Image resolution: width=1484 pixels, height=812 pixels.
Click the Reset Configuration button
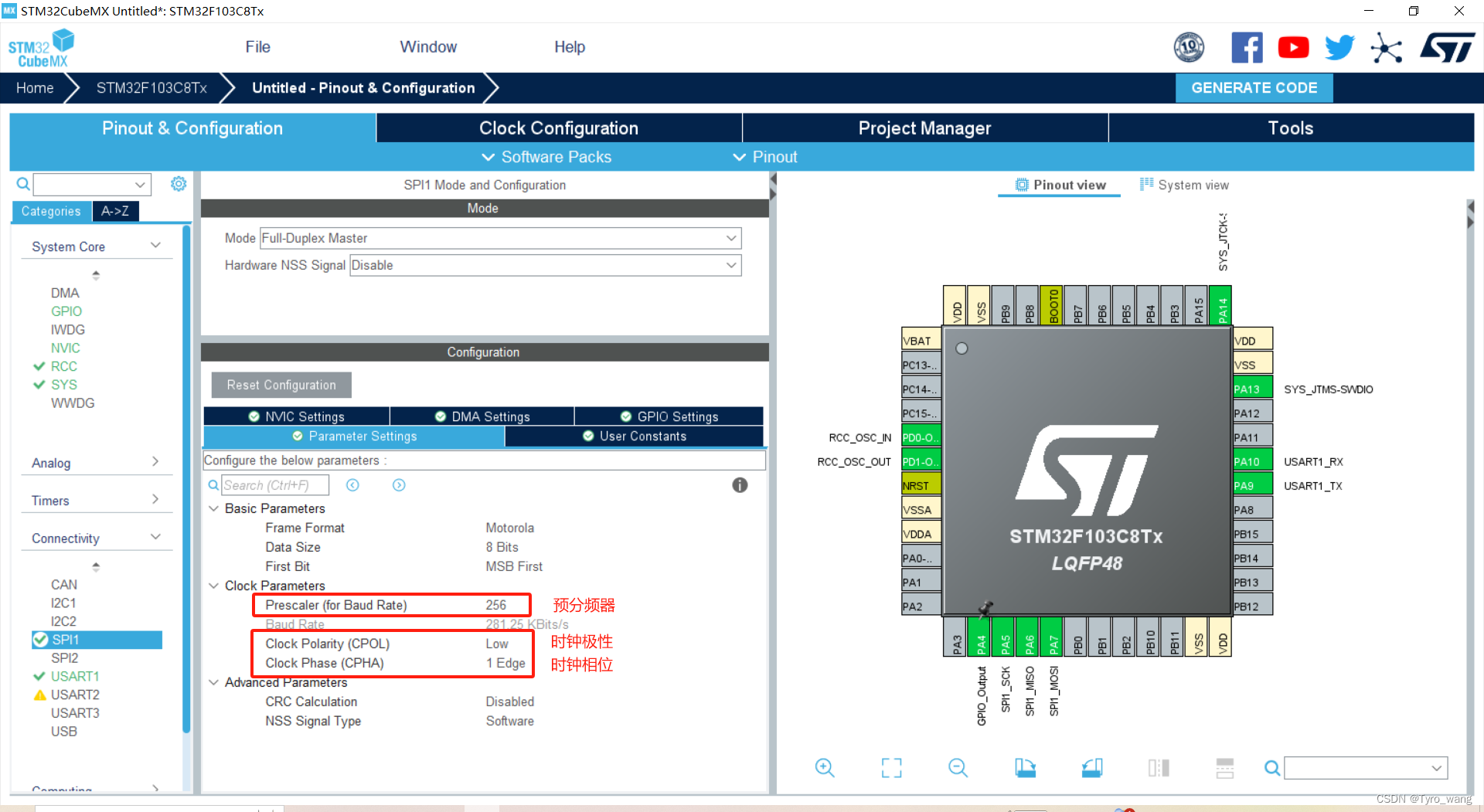pyautogui.click(x=281, y=385)
